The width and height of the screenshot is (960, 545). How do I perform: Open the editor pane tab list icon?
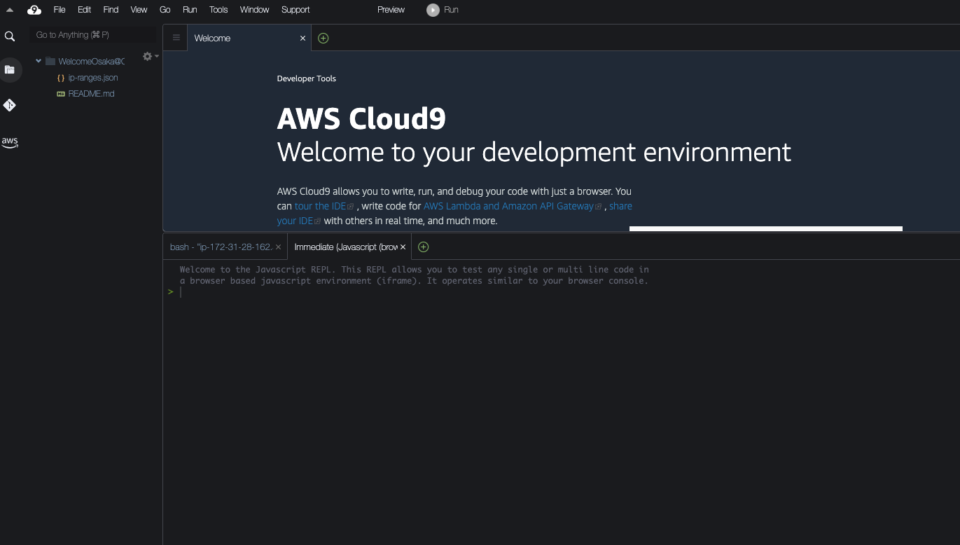176,38
